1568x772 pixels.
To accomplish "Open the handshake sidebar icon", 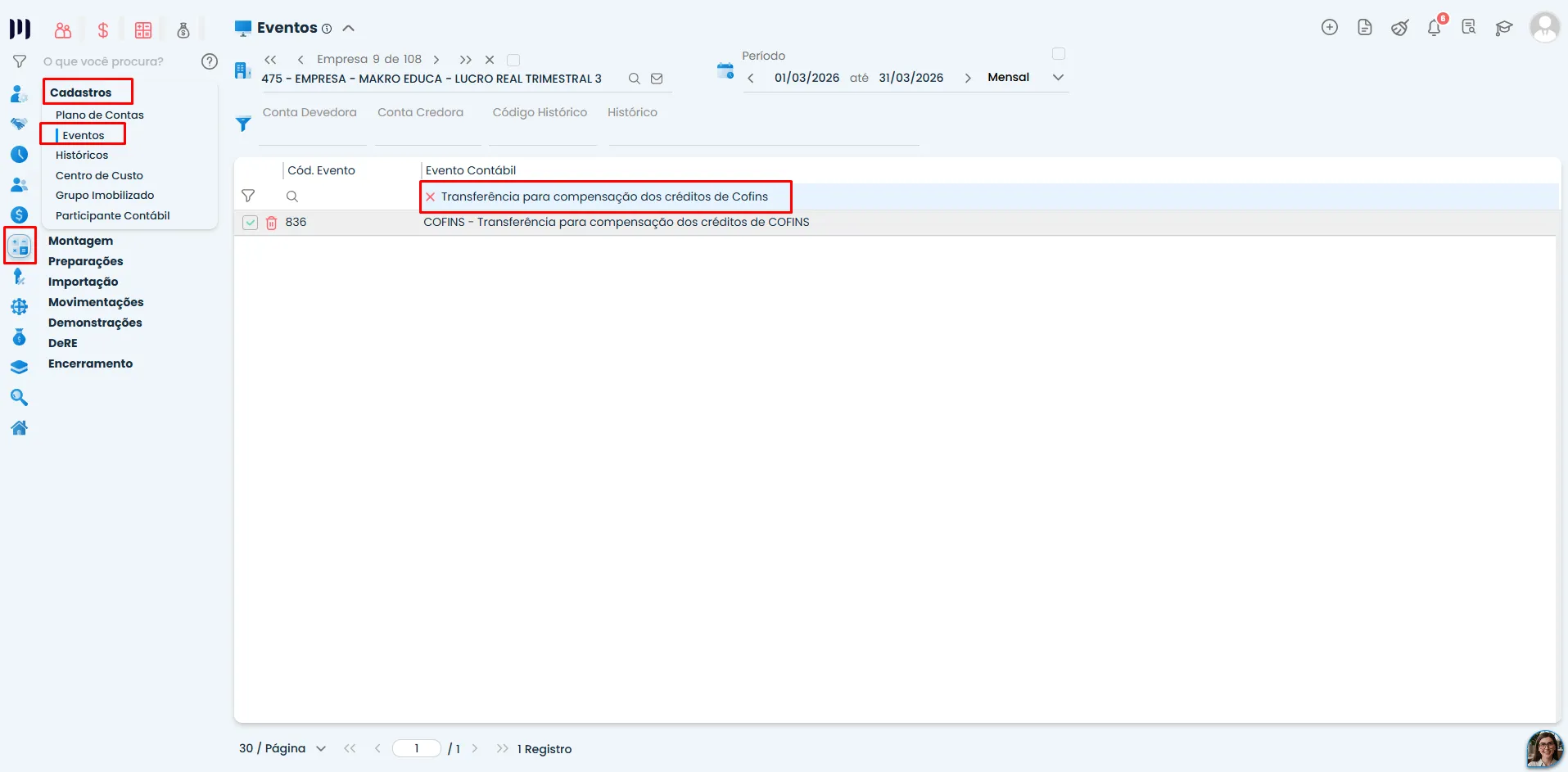I will 19,124.
